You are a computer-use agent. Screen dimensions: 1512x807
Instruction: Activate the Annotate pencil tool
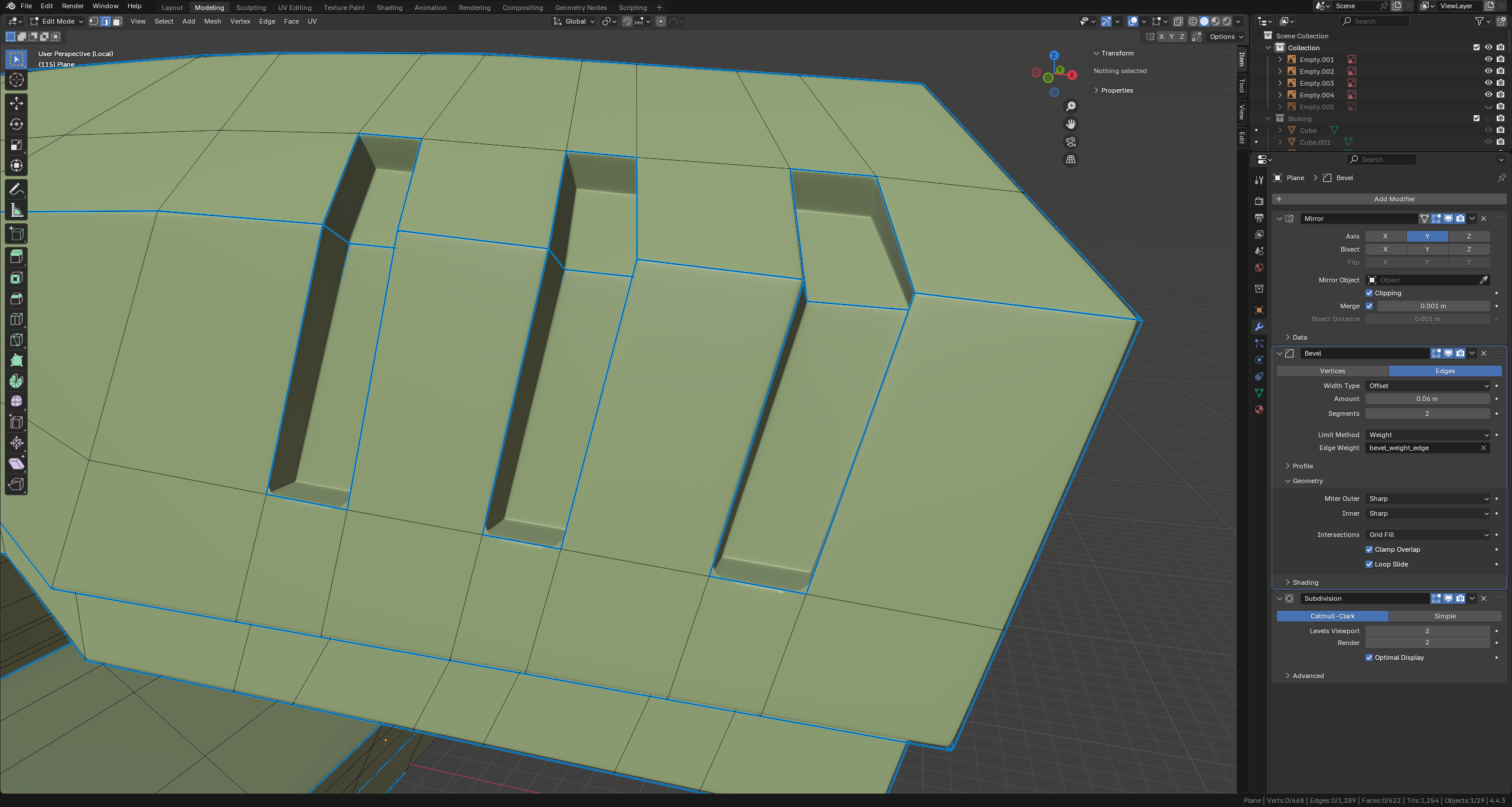coord(17,190)
